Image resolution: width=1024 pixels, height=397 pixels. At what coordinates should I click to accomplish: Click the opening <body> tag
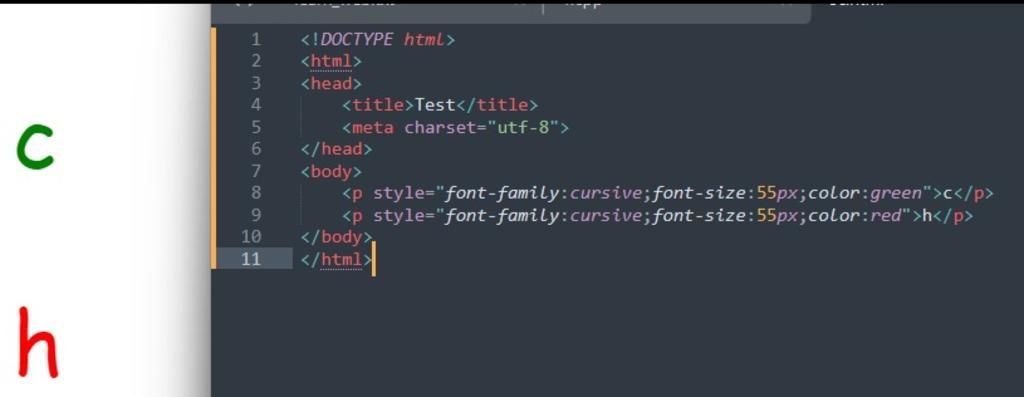(331, 171)
